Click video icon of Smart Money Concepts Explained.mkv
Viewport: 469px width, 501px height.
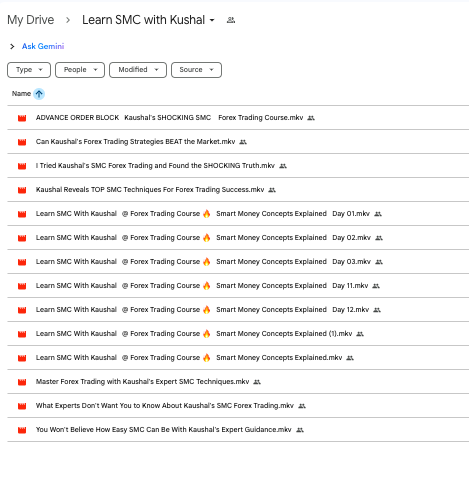22,358
